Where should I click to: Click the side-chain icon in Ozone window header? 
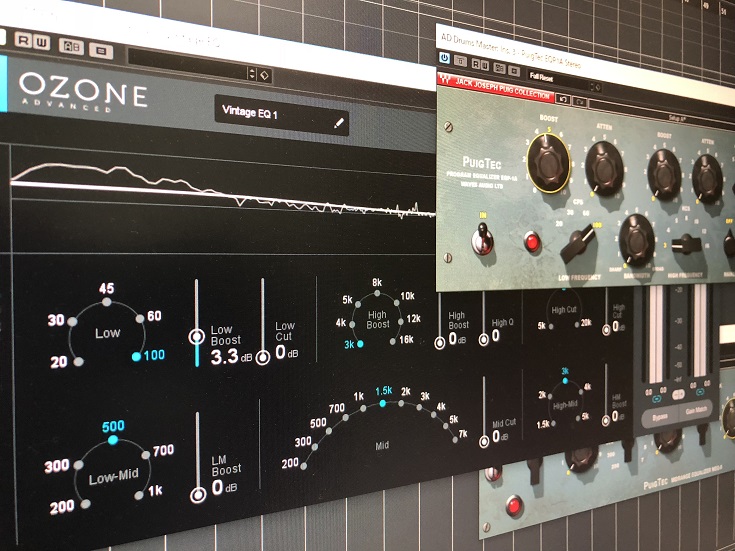101,51
